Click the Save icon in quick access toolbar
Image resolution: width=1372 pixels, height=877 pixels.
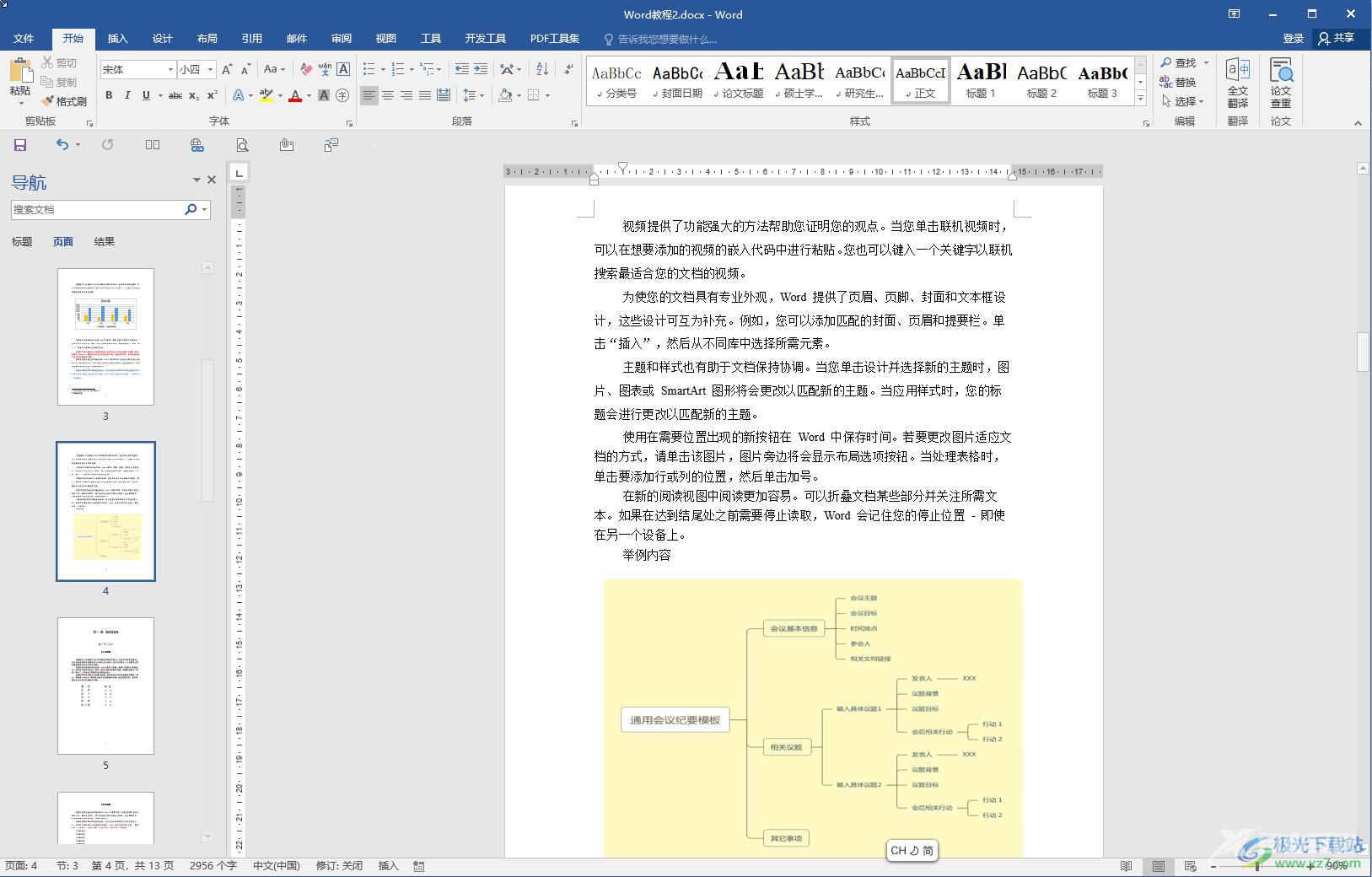(20, 145)
